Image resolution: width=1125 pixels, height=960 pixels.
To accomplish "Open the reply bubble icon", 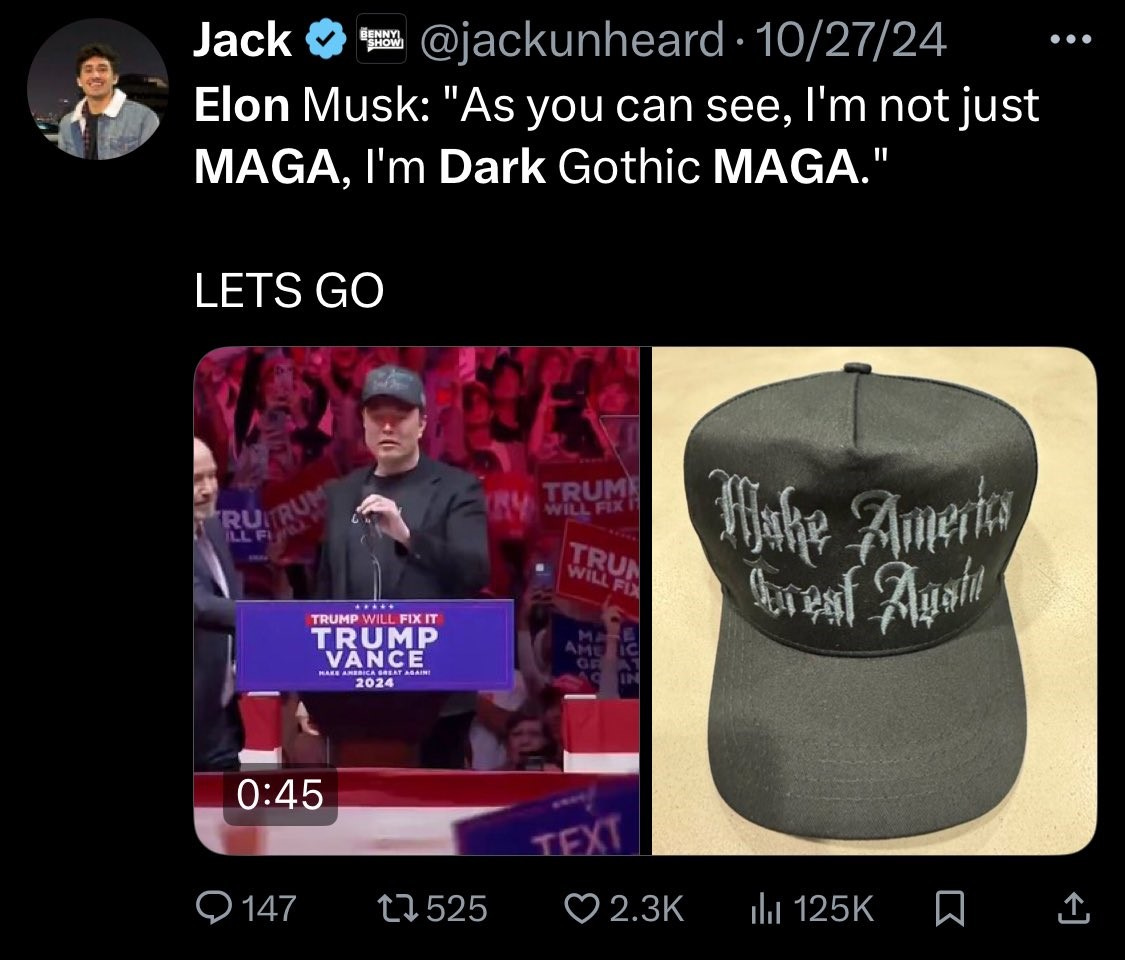I will tap(212, 908).
